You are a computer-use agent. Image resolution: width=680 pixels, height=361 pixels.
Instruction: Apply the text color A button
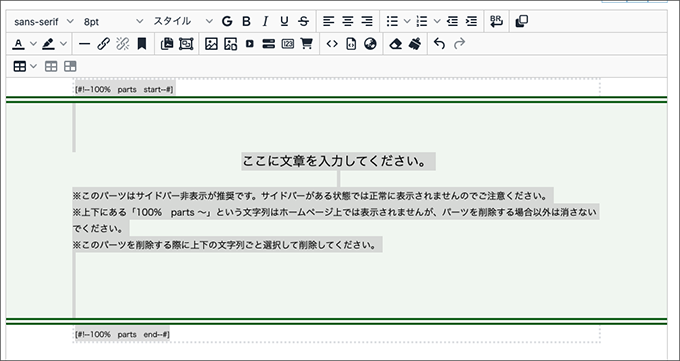18,44
